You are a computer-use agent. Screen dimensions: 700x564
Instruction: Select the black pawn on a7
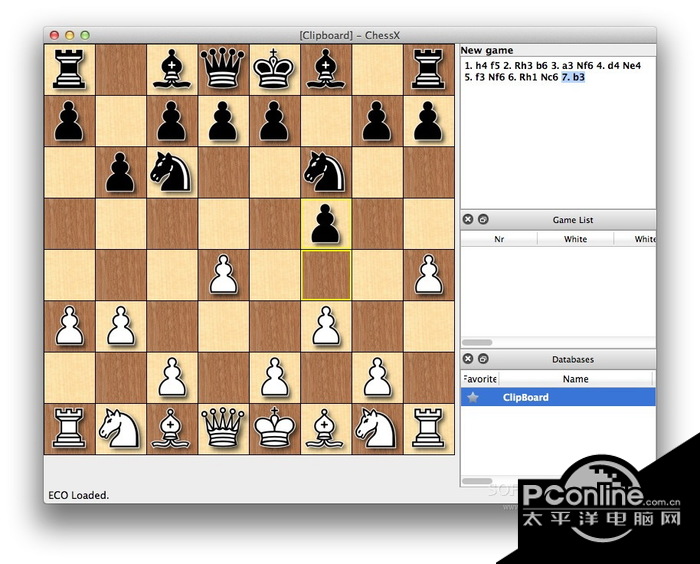pos(69,121)
